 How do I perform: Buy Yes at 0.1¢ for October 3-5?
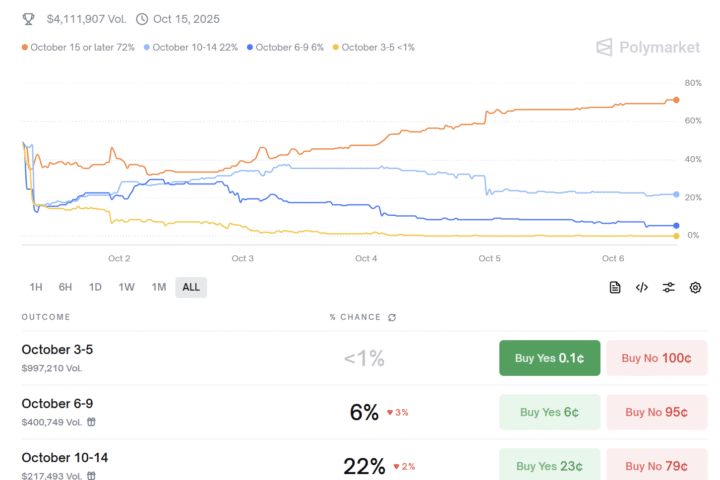549,358
